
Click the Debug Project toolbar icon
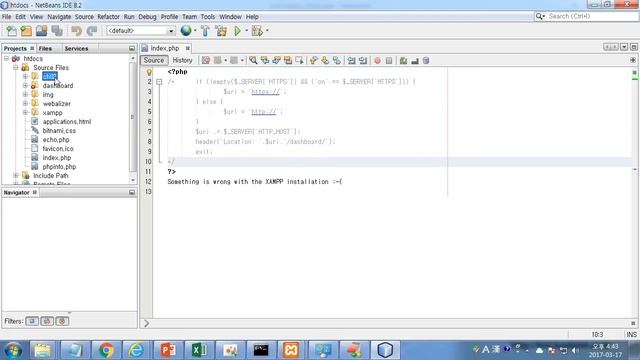257,31
